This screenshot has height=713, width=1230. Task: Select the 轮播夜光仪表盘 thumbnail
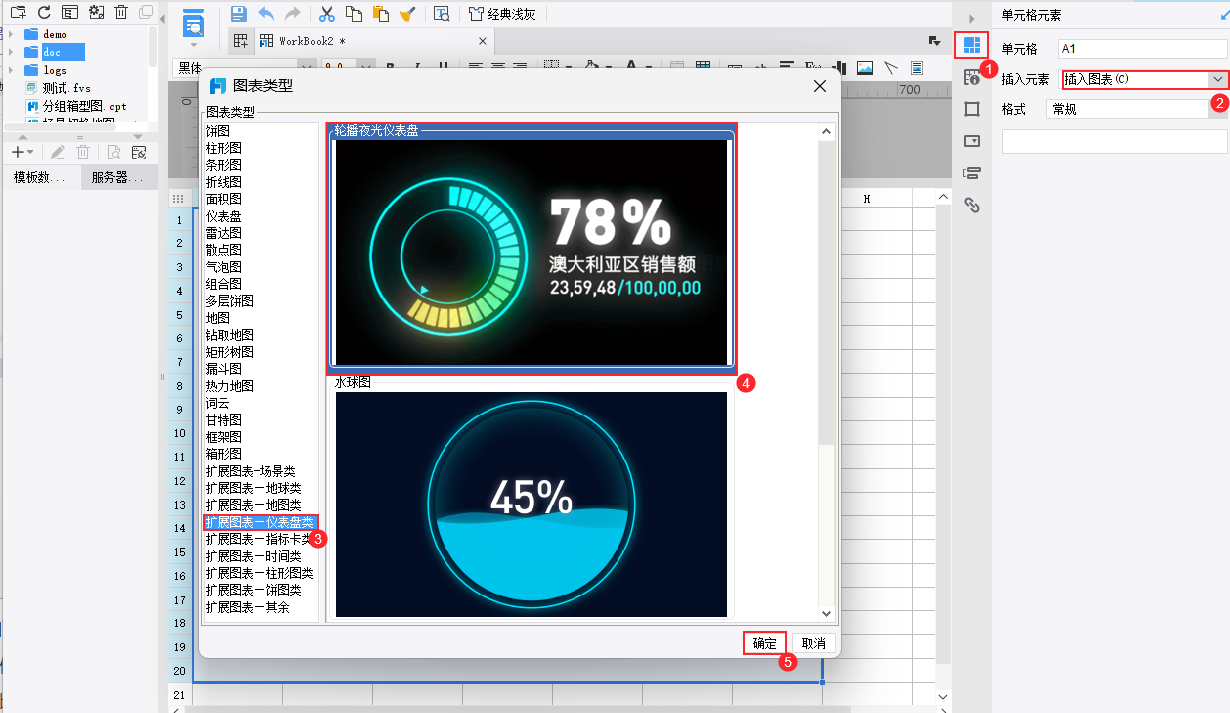(531, 251)
